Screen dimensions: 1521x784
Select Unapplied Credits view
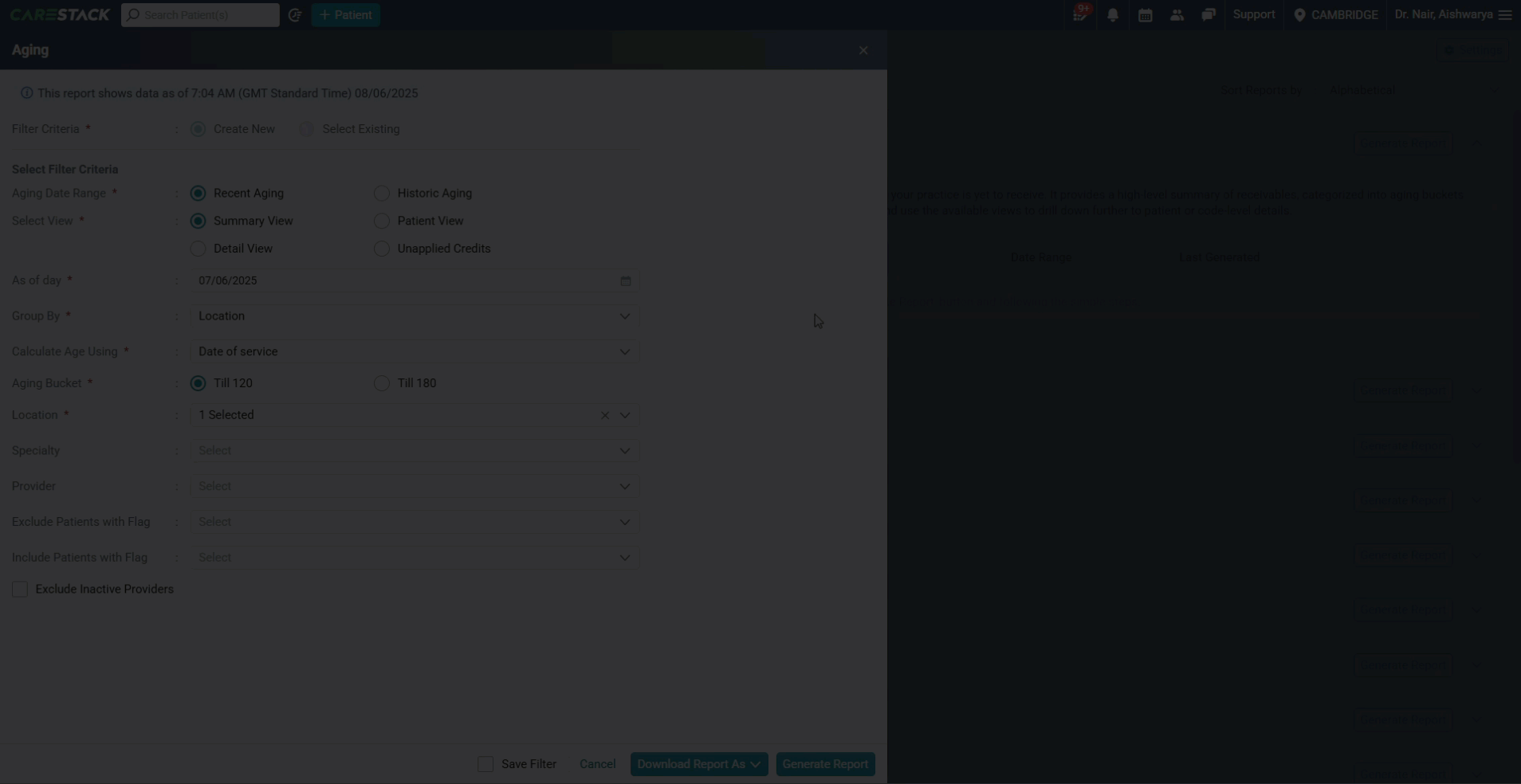[x=382, y=249]
